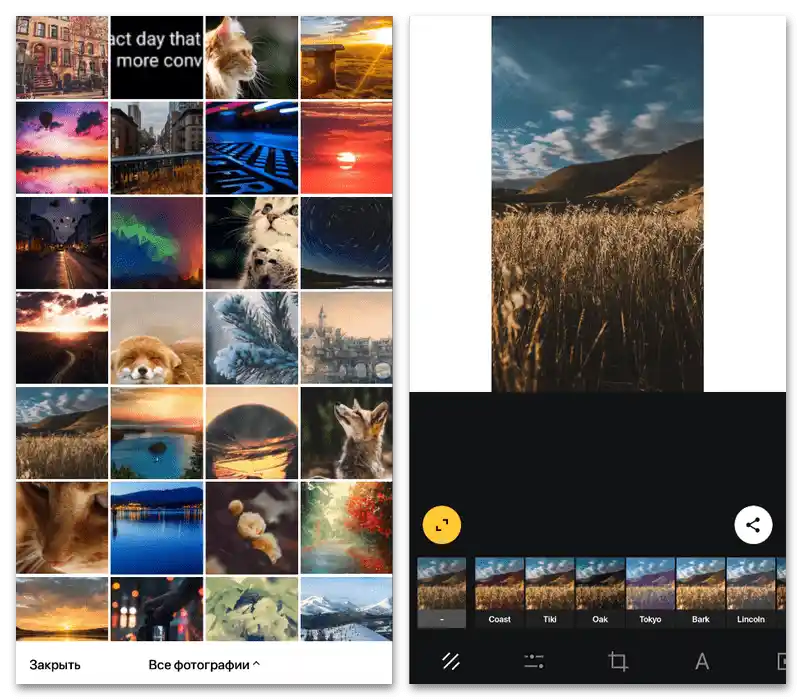Choose the red sunset sun photo

347,147
